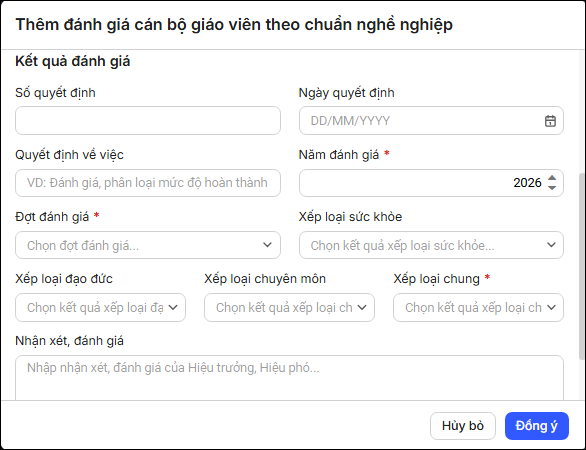
Task: Expand the Xếp loại sức khỏe chevron
Action: 551,245
